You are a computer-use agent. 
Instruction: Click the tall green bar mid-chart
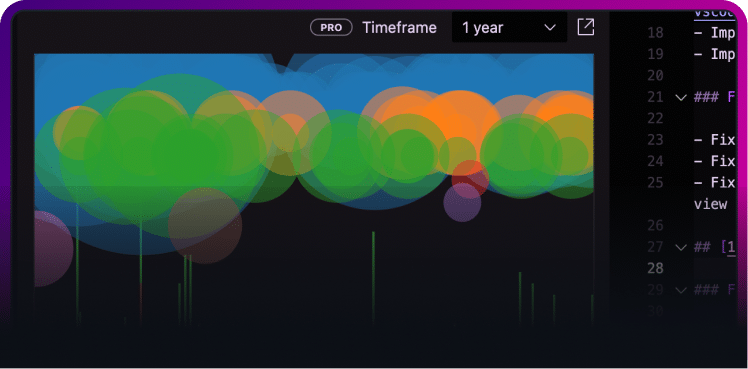(x=373, y=278)
